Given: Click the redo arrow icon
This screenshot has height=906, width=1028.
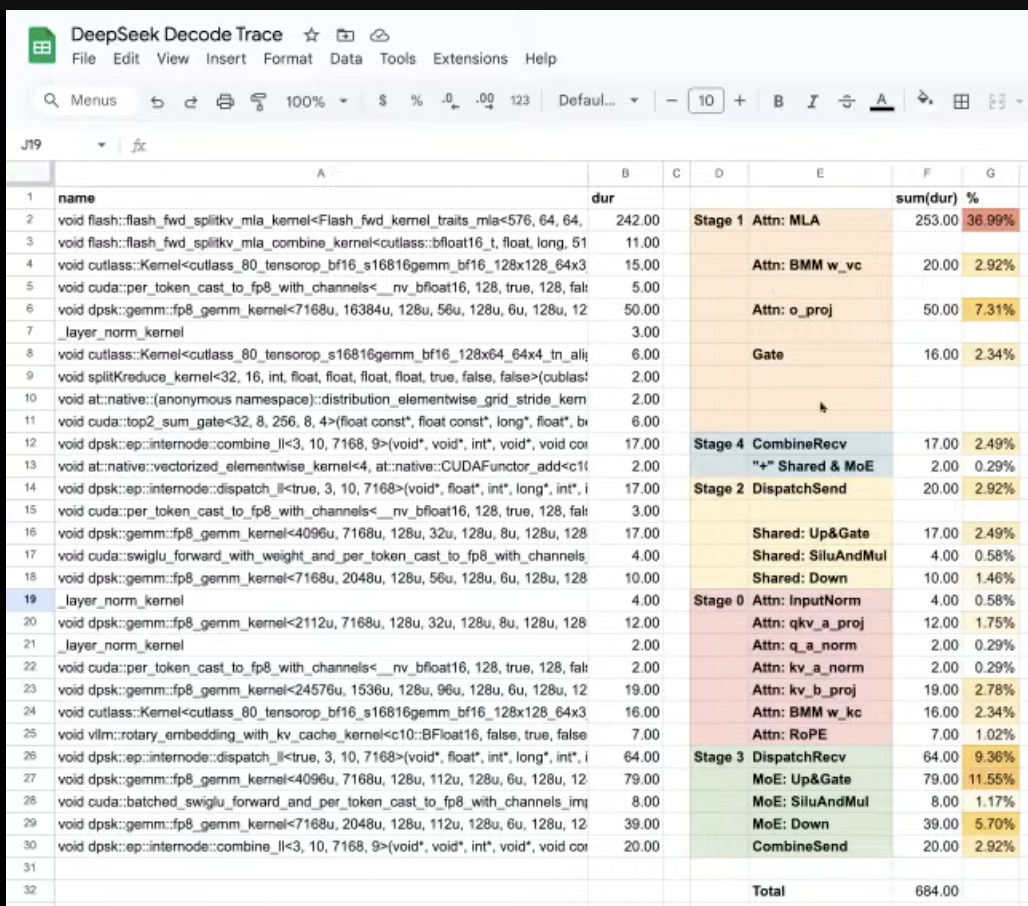Looking at the screenshot, I should 191,101.
